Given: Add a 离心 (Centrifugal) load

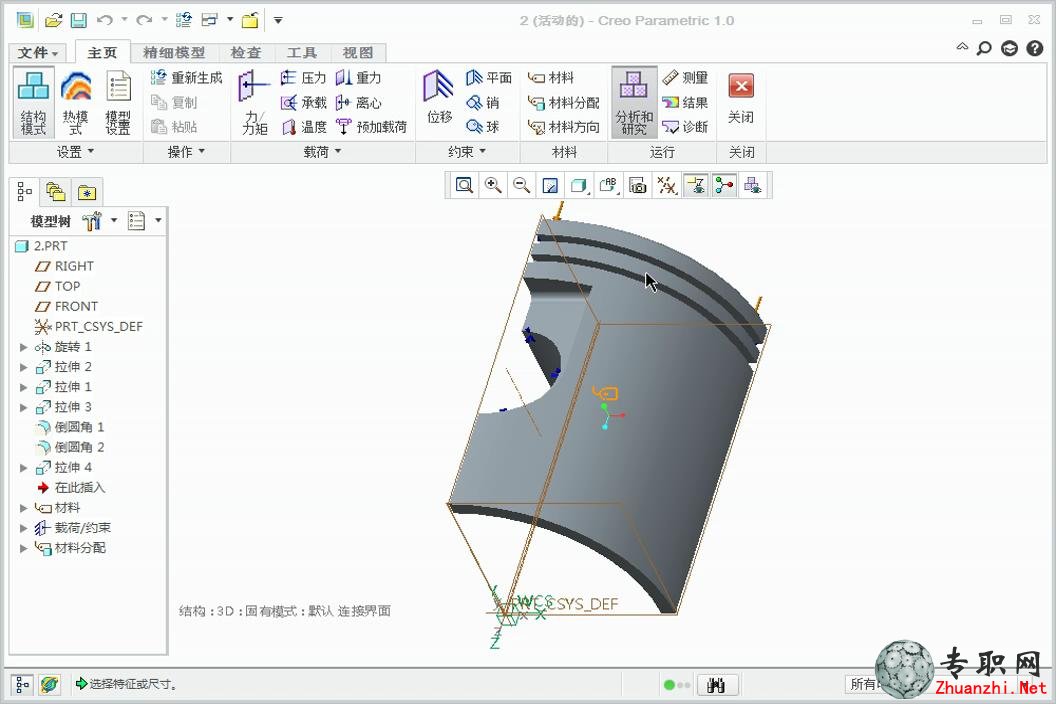Looking at the screenshot, I should pos(358,102).
